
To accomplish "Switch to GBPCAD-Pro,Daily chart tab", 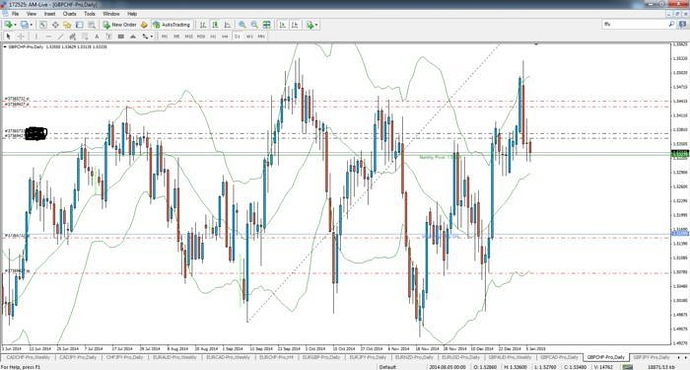I will (559, 357).
